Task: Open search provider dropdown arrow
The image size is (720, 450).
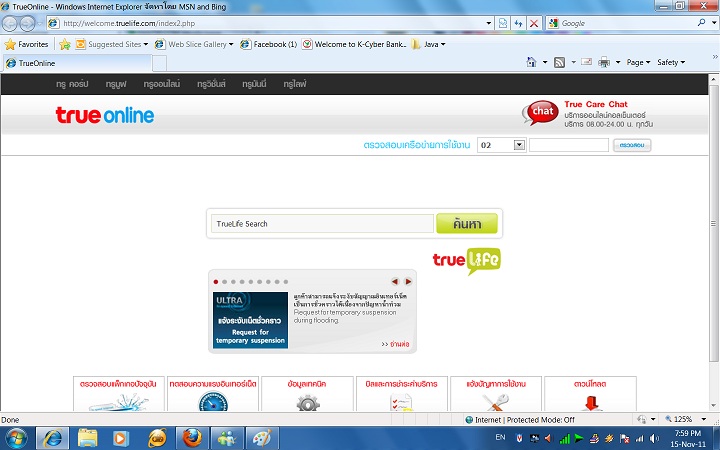Action: [x=714, y=22]
